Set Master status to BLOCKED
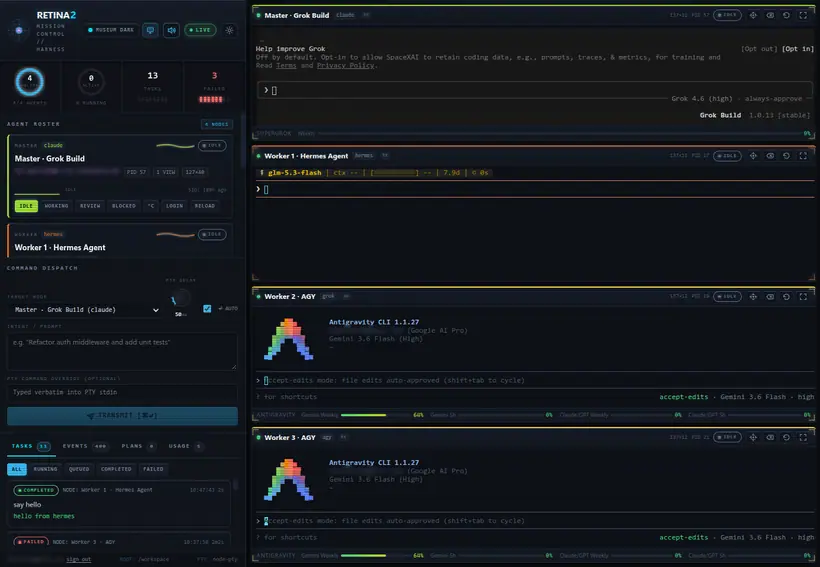This screenshot has height=567, width=820. click(x=124, y=206)
